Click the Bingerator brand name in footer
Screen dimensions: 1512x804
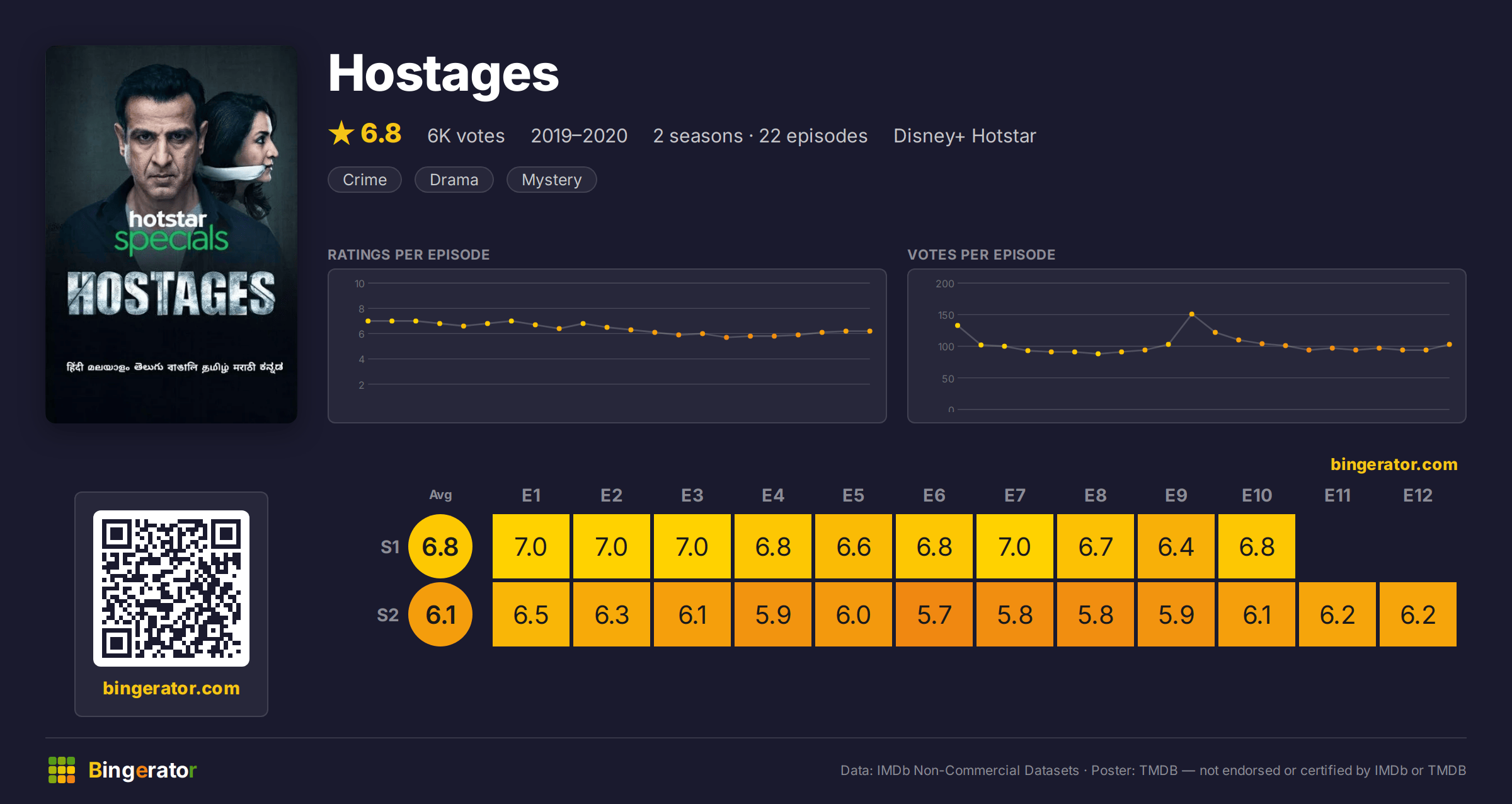coord(142,770)
